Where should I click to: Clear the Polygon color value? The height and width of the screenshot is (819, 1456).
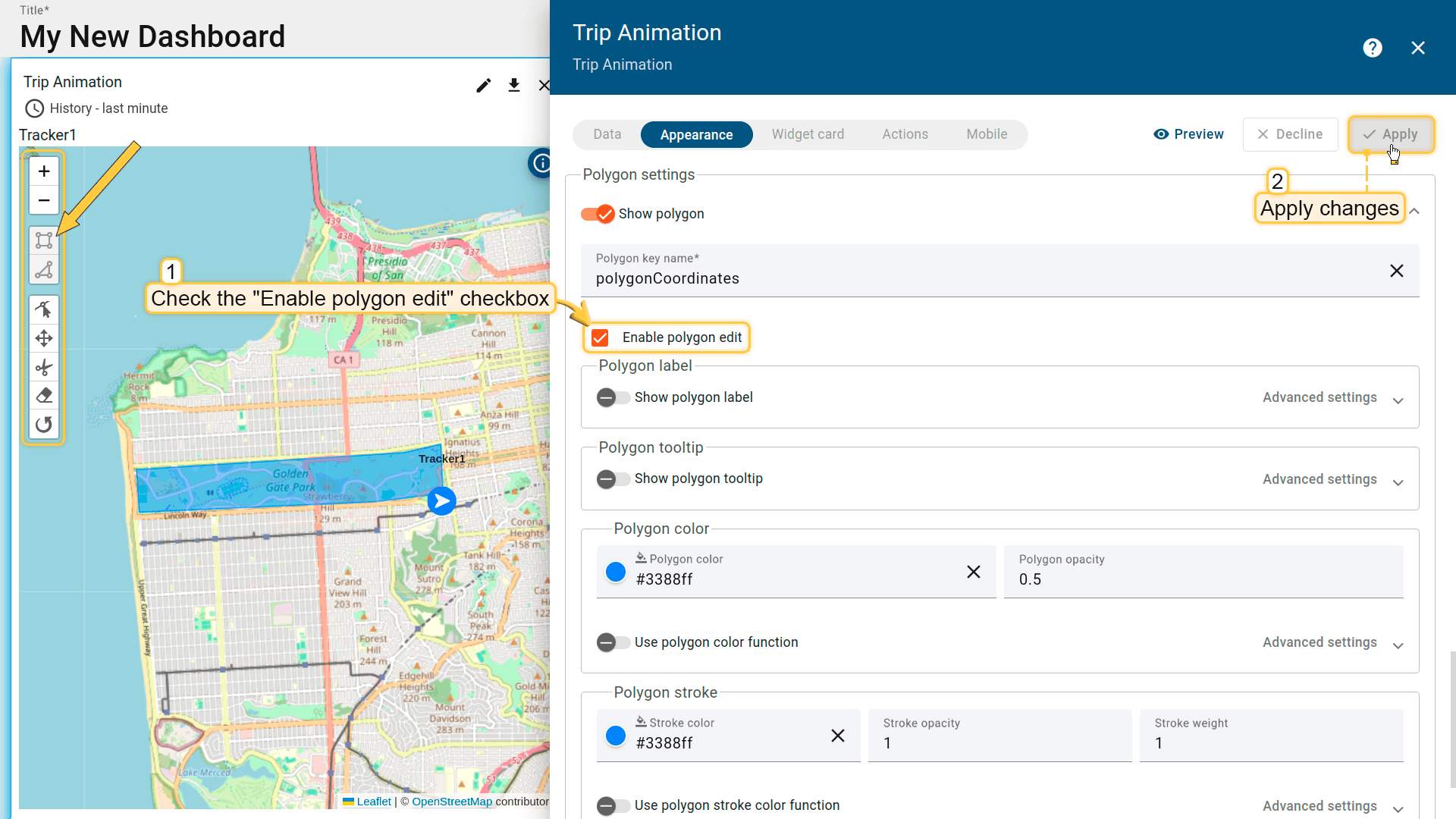[974, 572]
